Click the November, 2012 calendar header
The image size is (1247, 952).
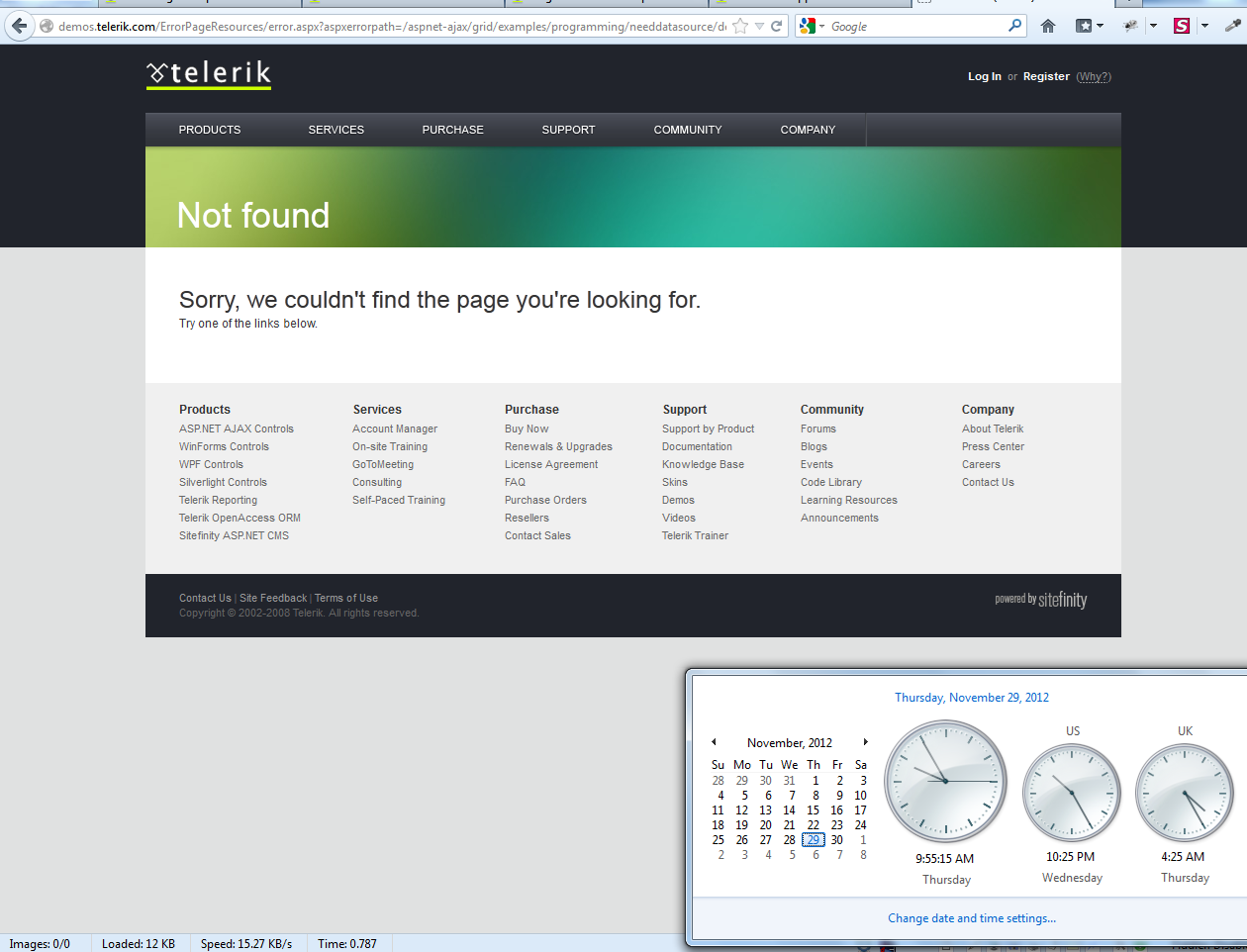[x=790, y=743]
